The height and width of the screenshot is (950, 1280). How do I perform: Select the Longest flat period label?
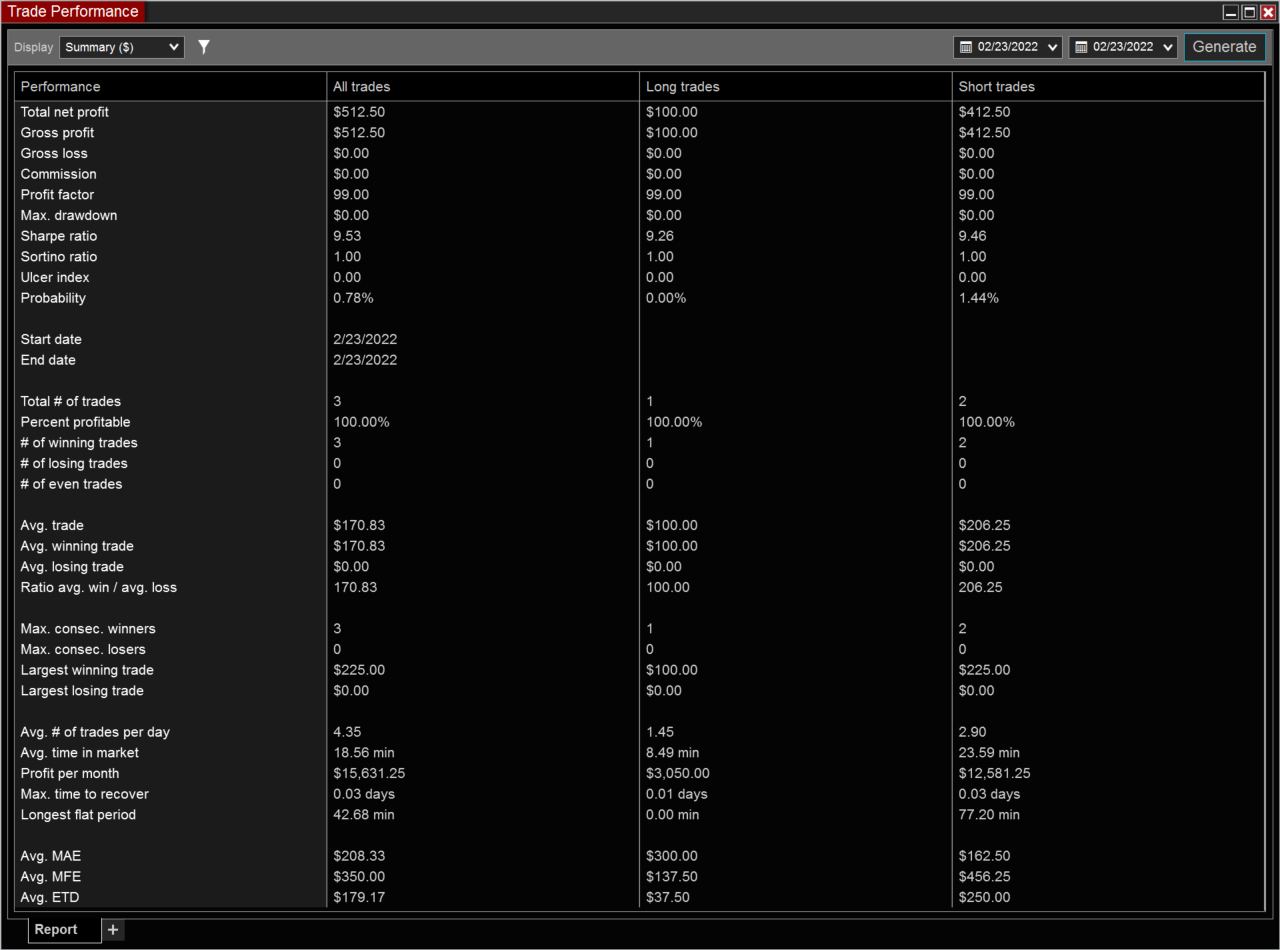coord(78,815)
